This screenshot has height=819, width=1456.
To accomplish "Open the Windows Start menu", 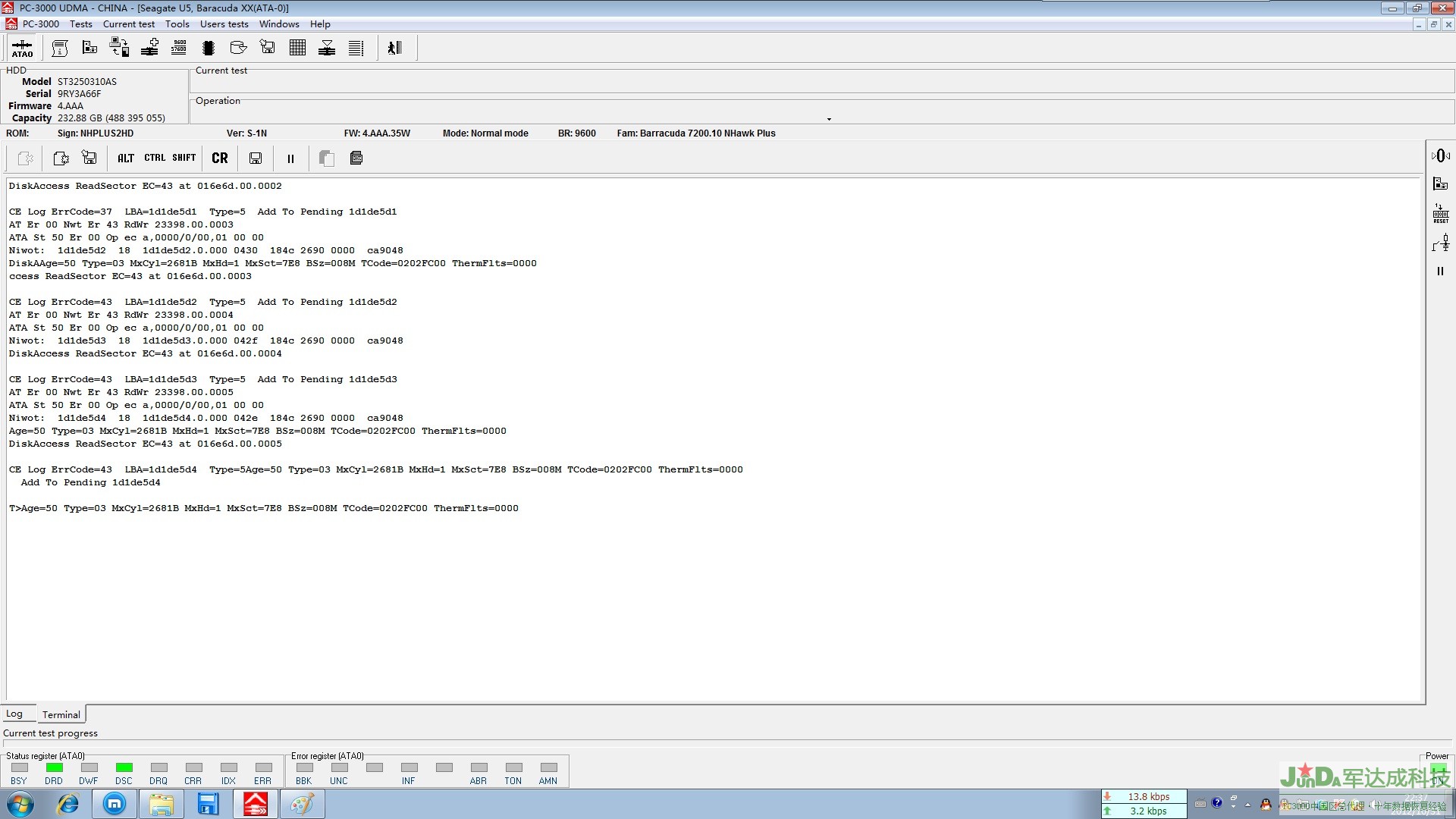I will pyautogui.click(x=20, y=804).
